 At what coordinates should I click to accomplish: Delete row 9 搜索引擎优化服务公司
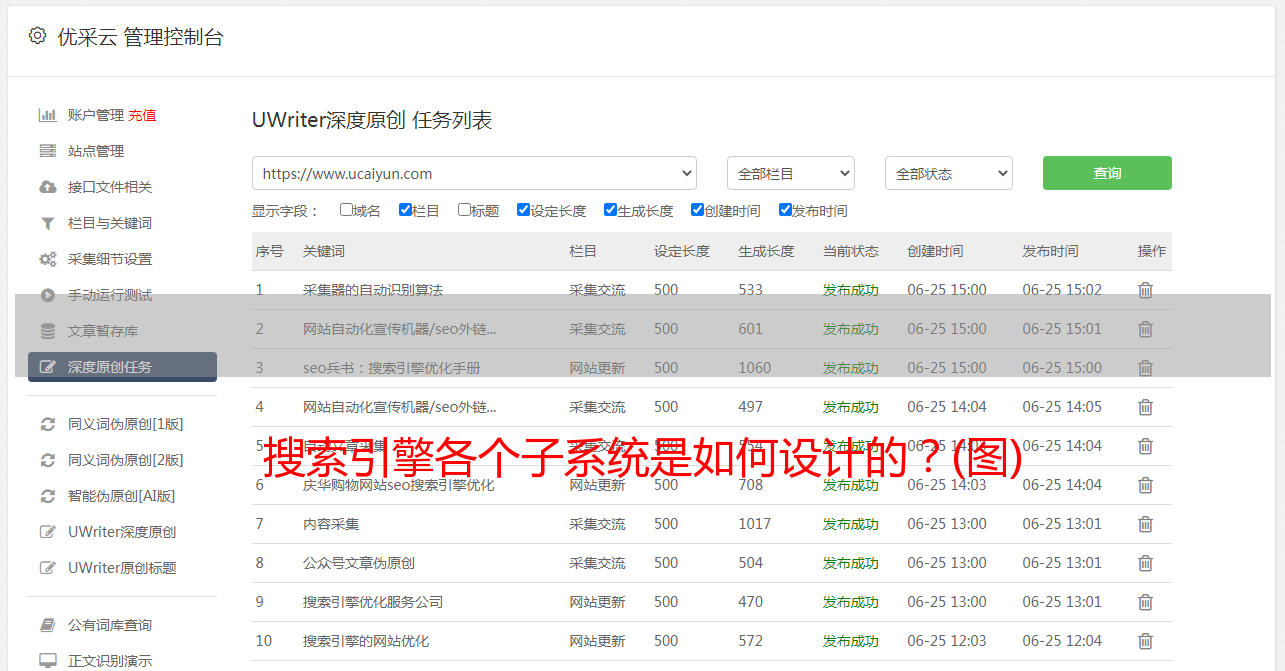tap(1146, 602)
